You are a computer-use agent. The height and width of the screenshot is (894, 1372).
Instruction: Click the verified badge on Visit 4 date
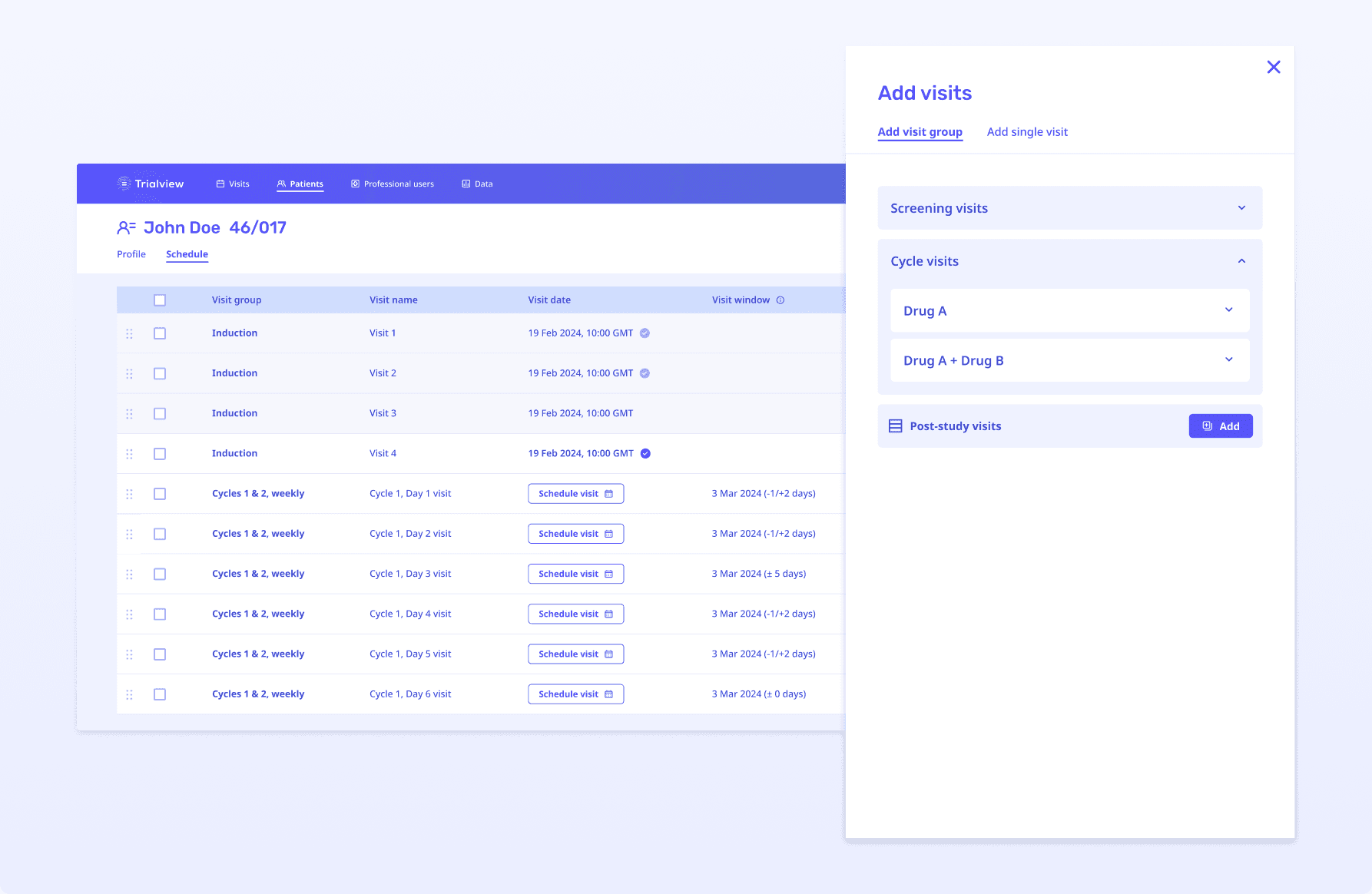point(645,453)
